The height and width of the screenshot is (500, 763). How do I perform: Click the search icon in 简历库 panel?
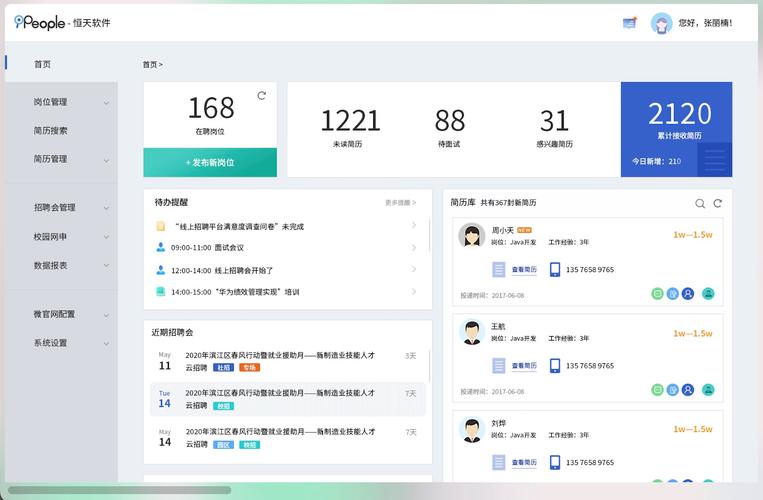pyautogui.click(x=700, y=203)
